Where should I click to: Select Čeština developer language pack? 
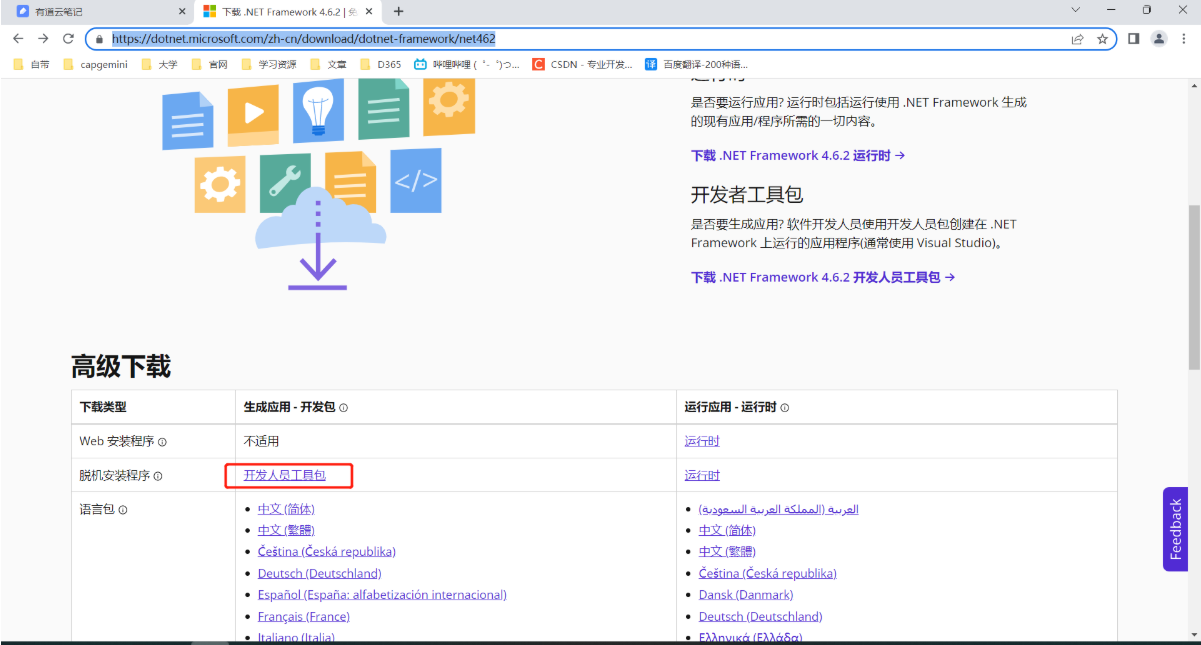coord(327,551)
